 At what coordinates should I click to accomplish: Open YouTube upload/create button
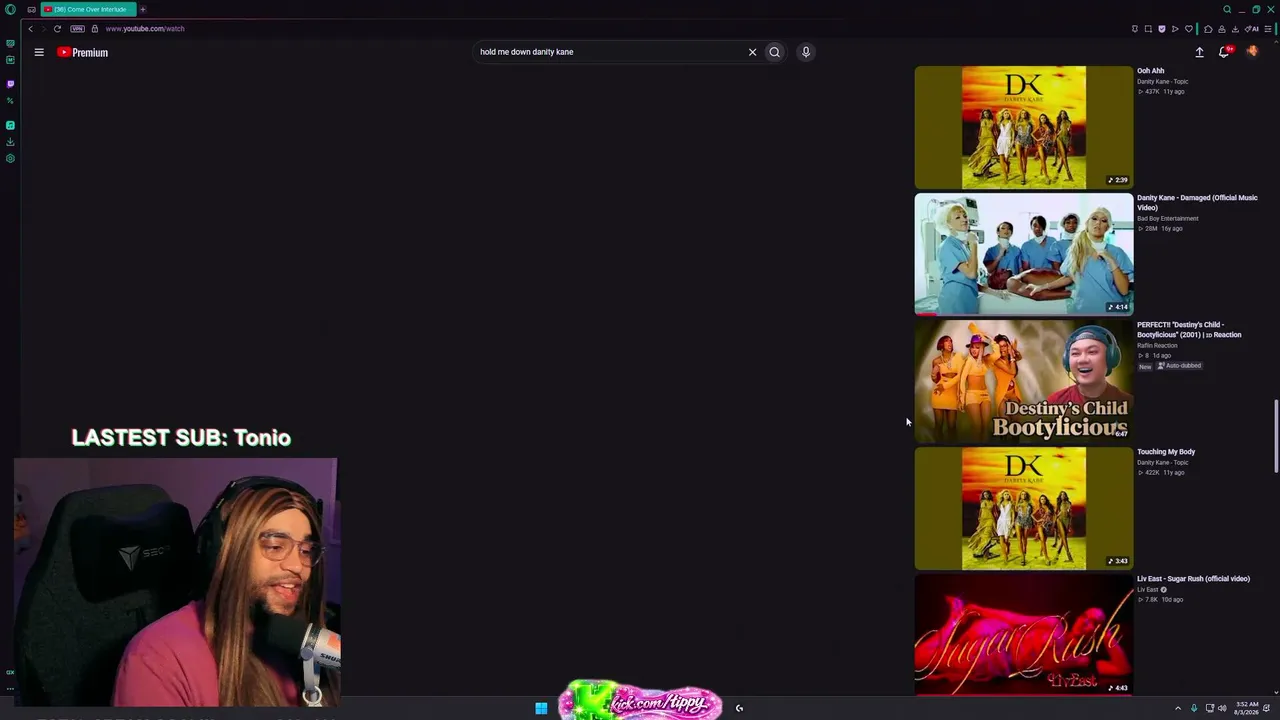[x=1199, y=52]
